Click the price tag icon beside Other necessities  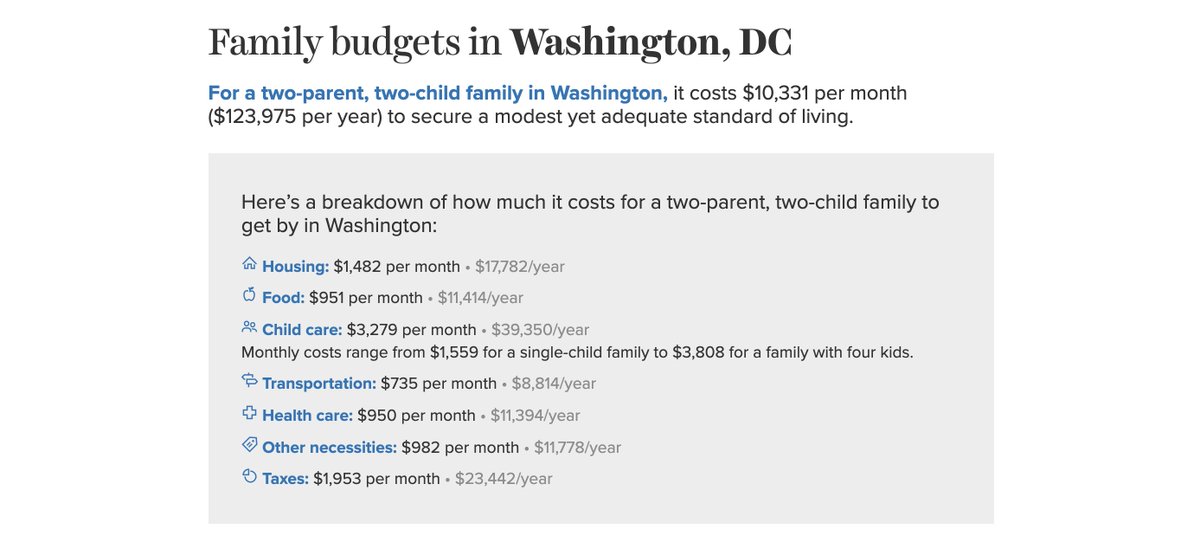point(249,445)
